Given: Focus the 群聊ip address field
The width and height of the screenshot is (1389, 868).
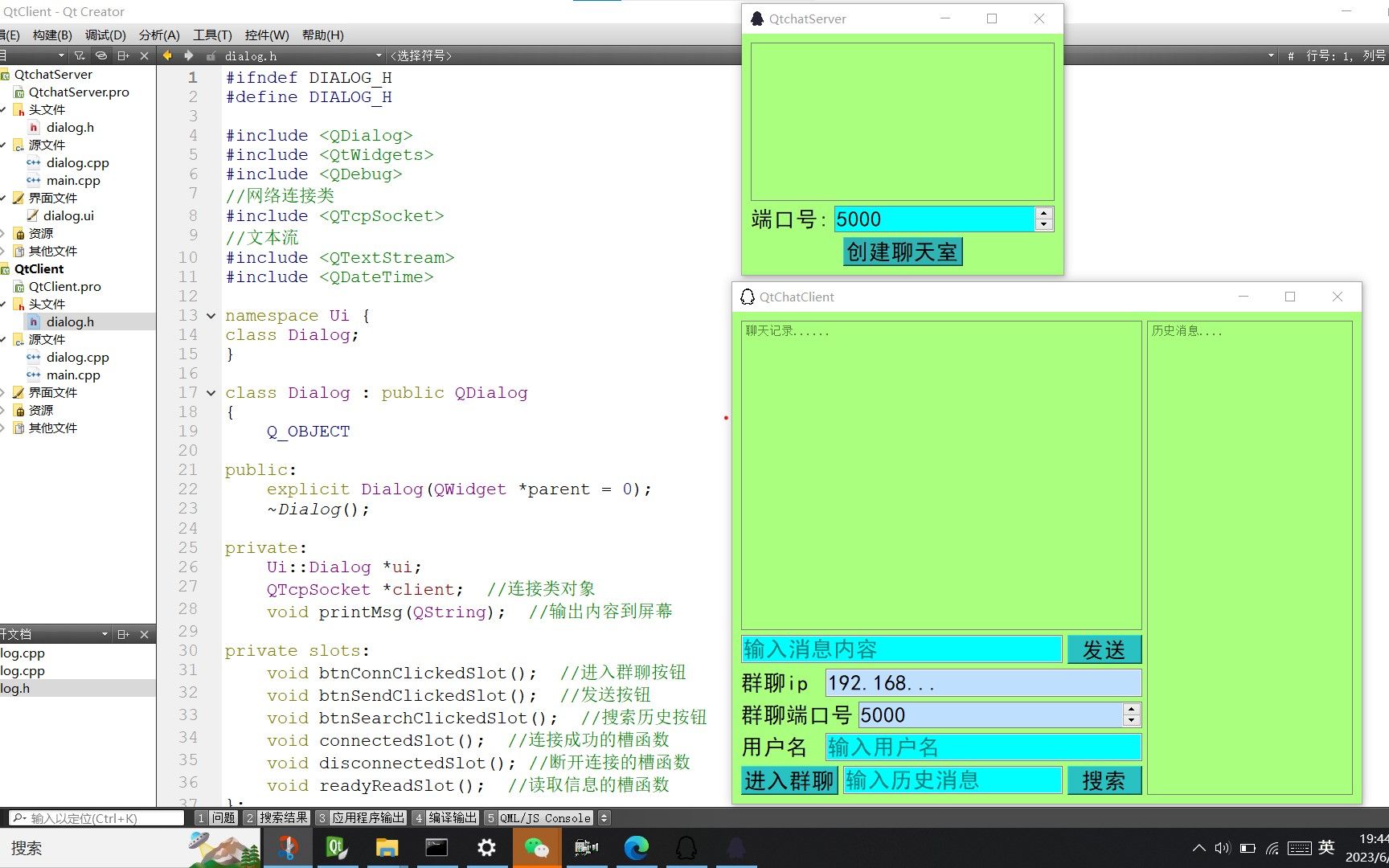Looking at the screenshot, I should click(983, 683).
